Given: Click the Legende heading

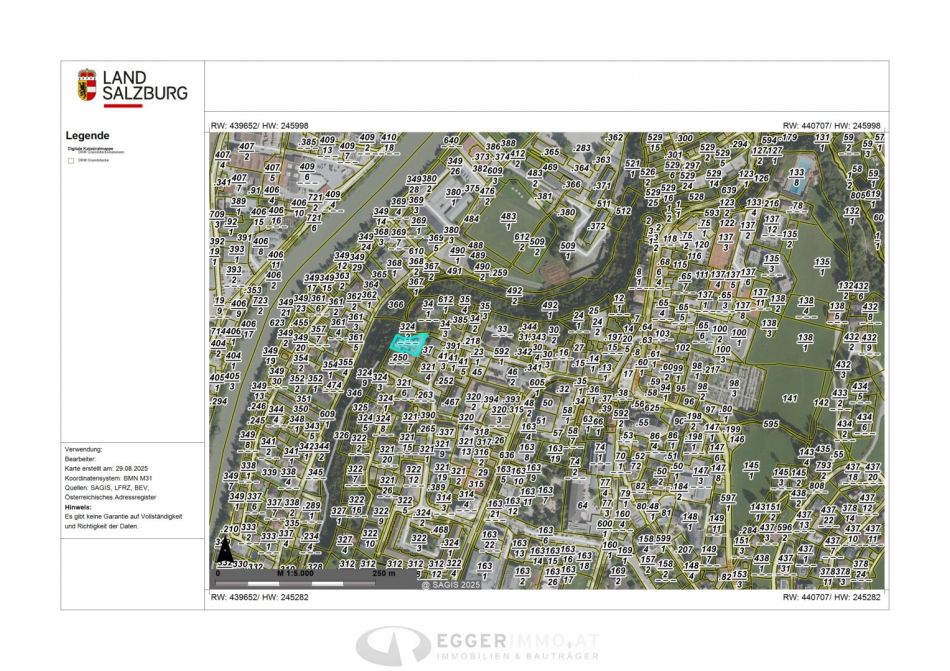Looking at the screenshot, I should (88, 136).
